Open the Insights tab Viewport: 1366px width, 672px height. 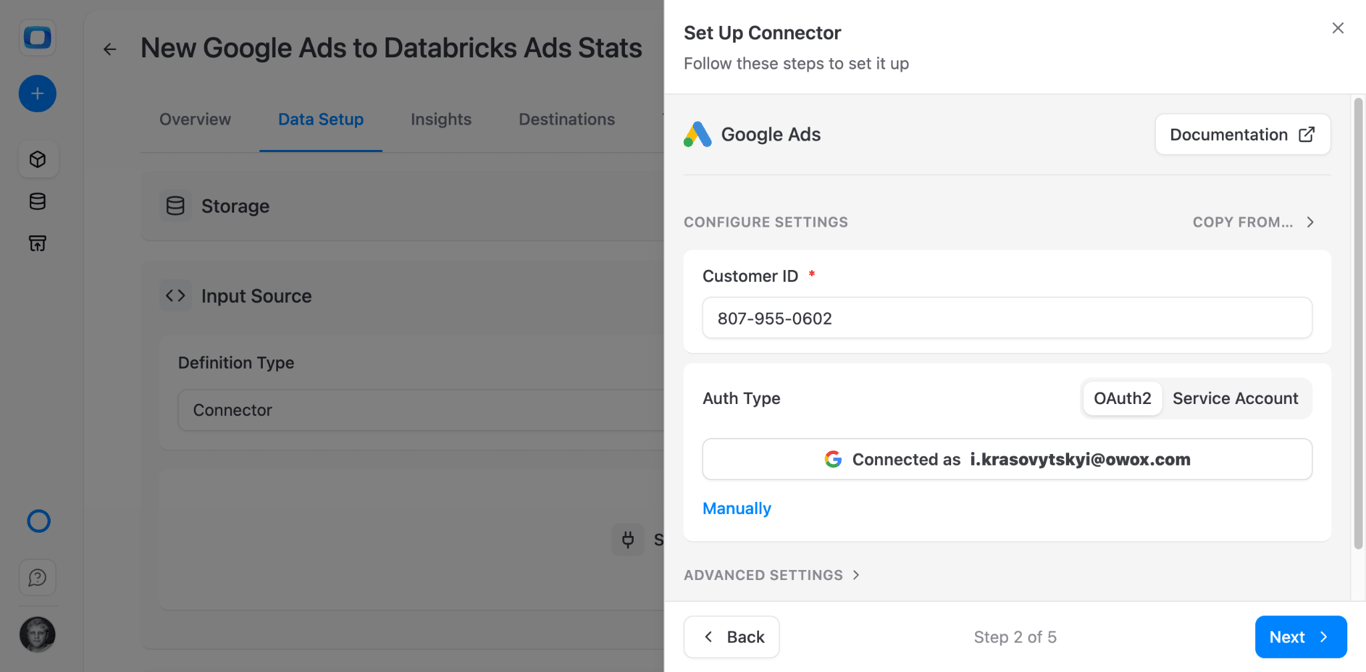pos(441,119)
